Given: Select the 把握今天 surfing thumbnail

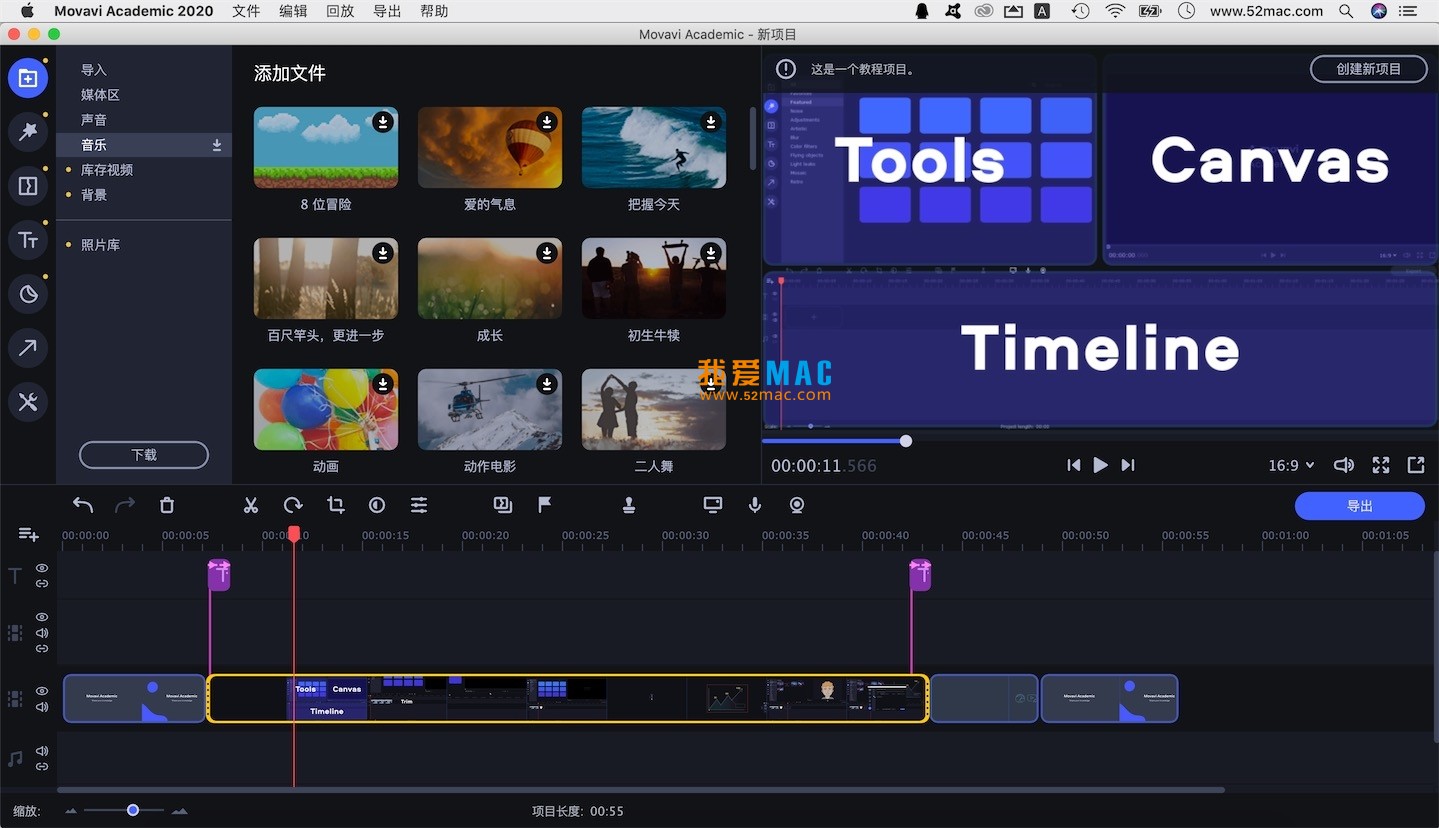Looking at the screenshot, I should (x=654, y=147).
